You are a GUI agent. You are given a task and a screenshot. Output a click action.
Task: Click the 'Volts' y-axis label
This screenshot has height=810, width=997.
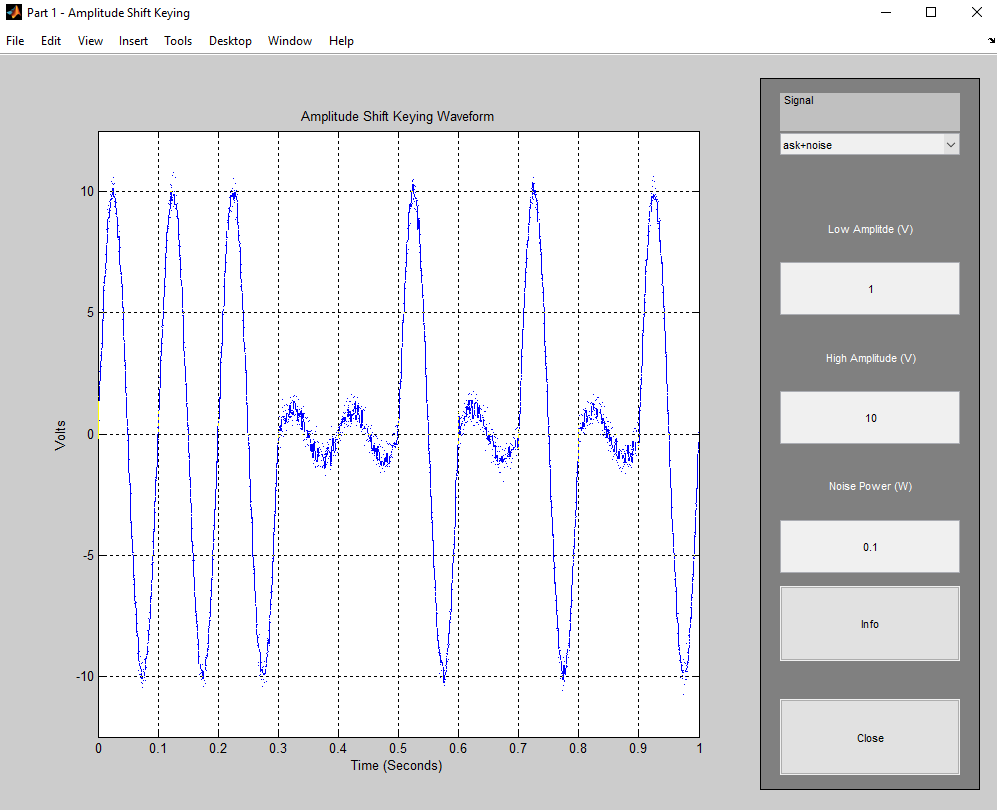tap(60, 435)
